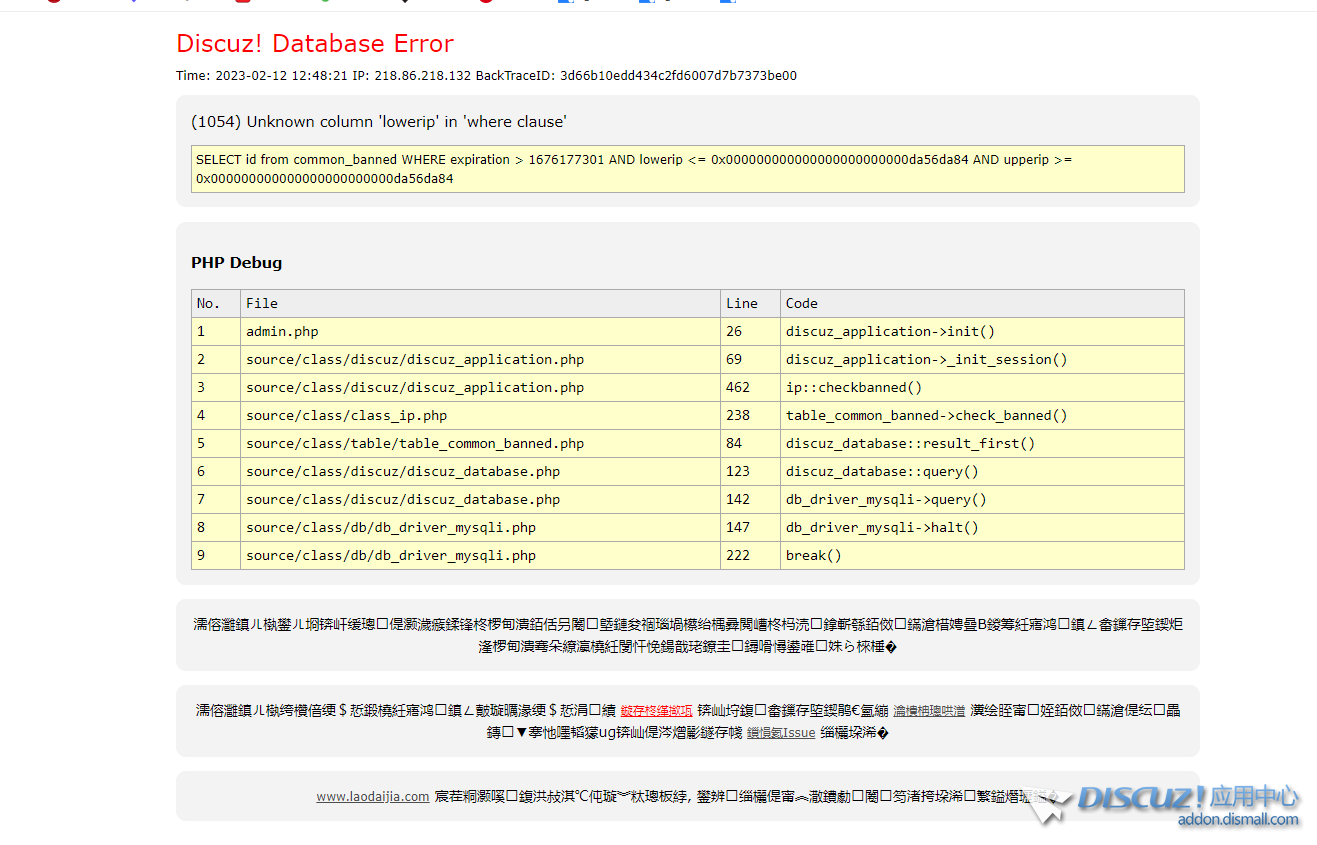Open the red underlined link in notice text
1317x845 pixels.
656,711
